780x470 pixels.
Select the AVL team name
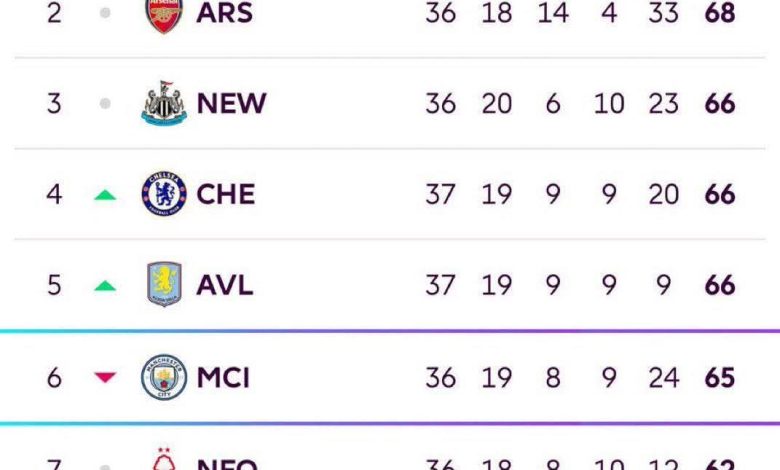[225, 285]
